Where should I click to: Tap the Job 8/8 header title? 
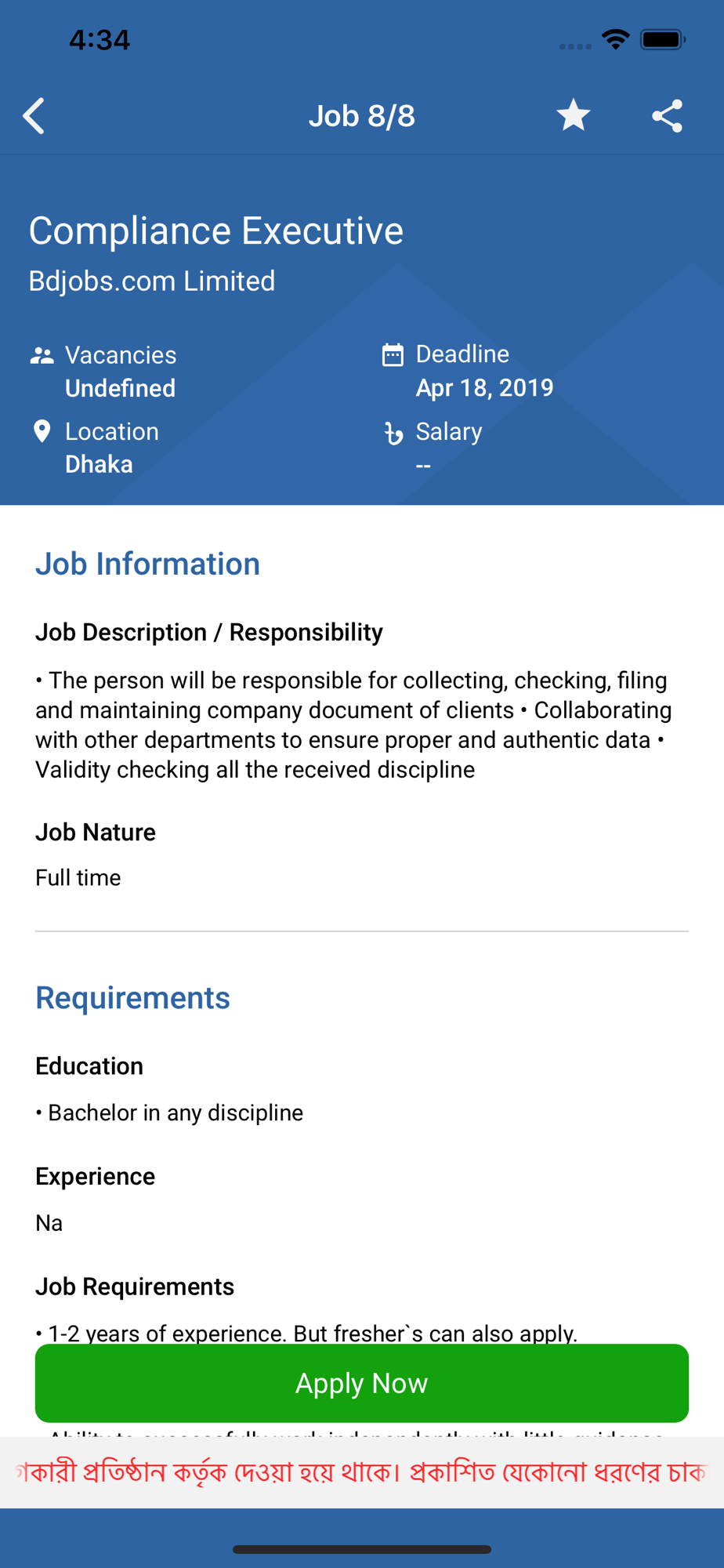pyautogui.click(x=362, y=116)
